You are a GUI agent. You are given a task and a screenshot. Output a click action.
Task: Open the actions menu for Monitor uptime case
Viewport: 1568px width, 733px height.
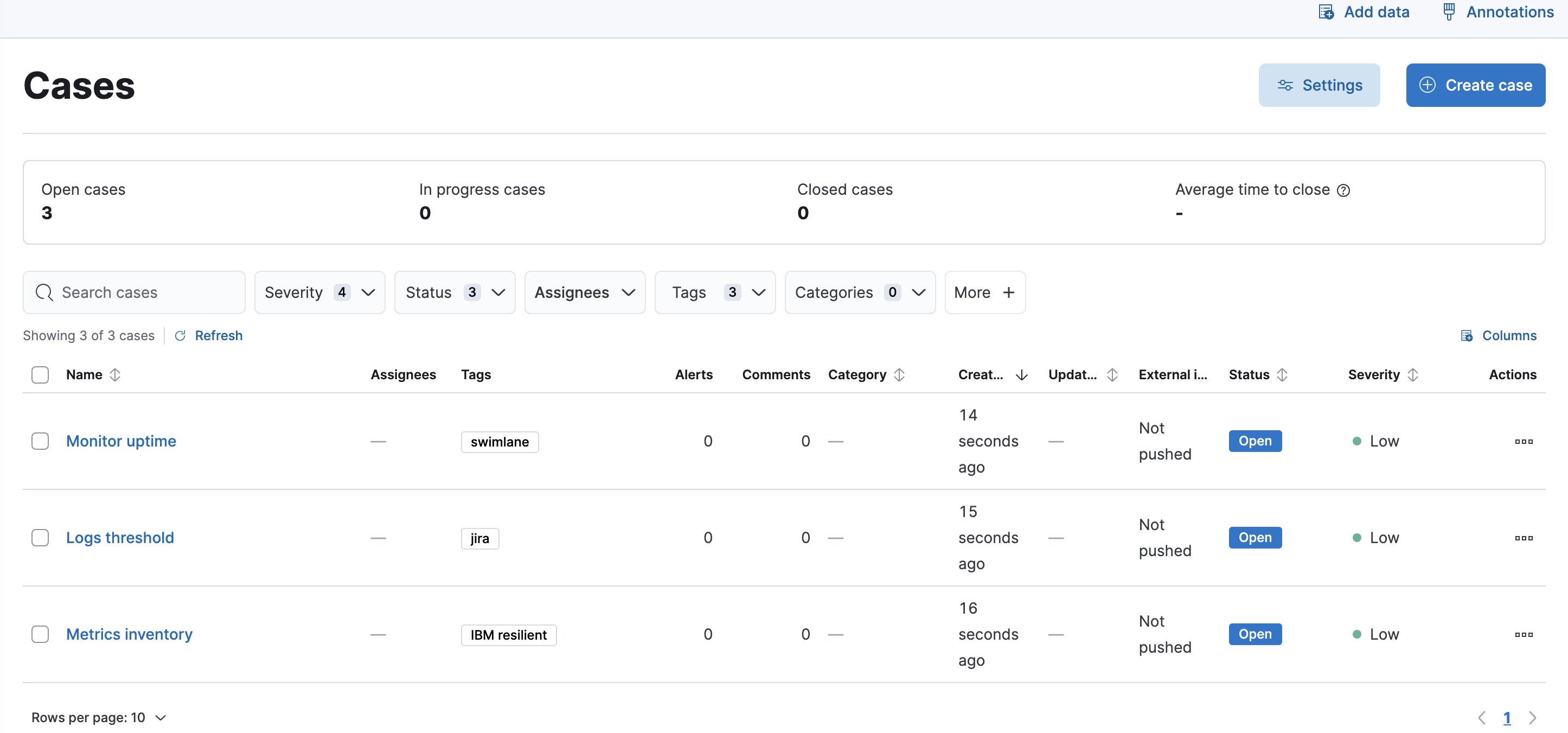tap(1524, 441)
